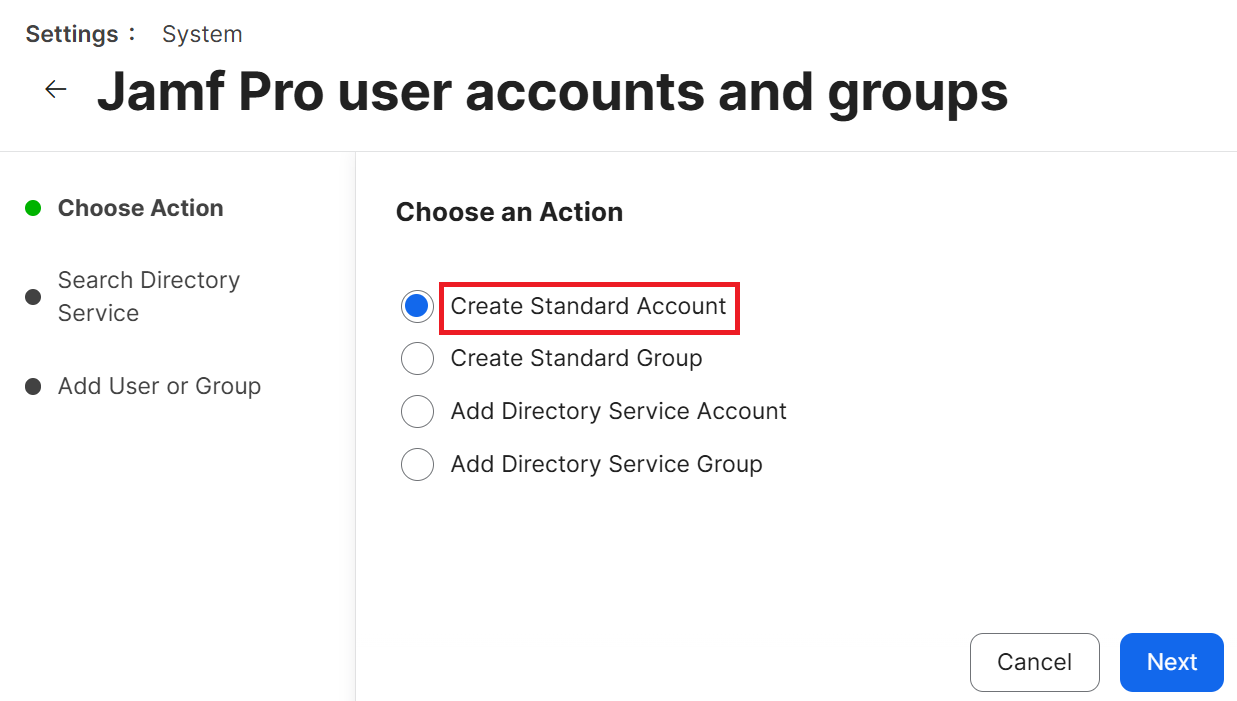Click the Choose an Action heading
The height and width of the screenshot is (701, 1237).
pos(510,212)
